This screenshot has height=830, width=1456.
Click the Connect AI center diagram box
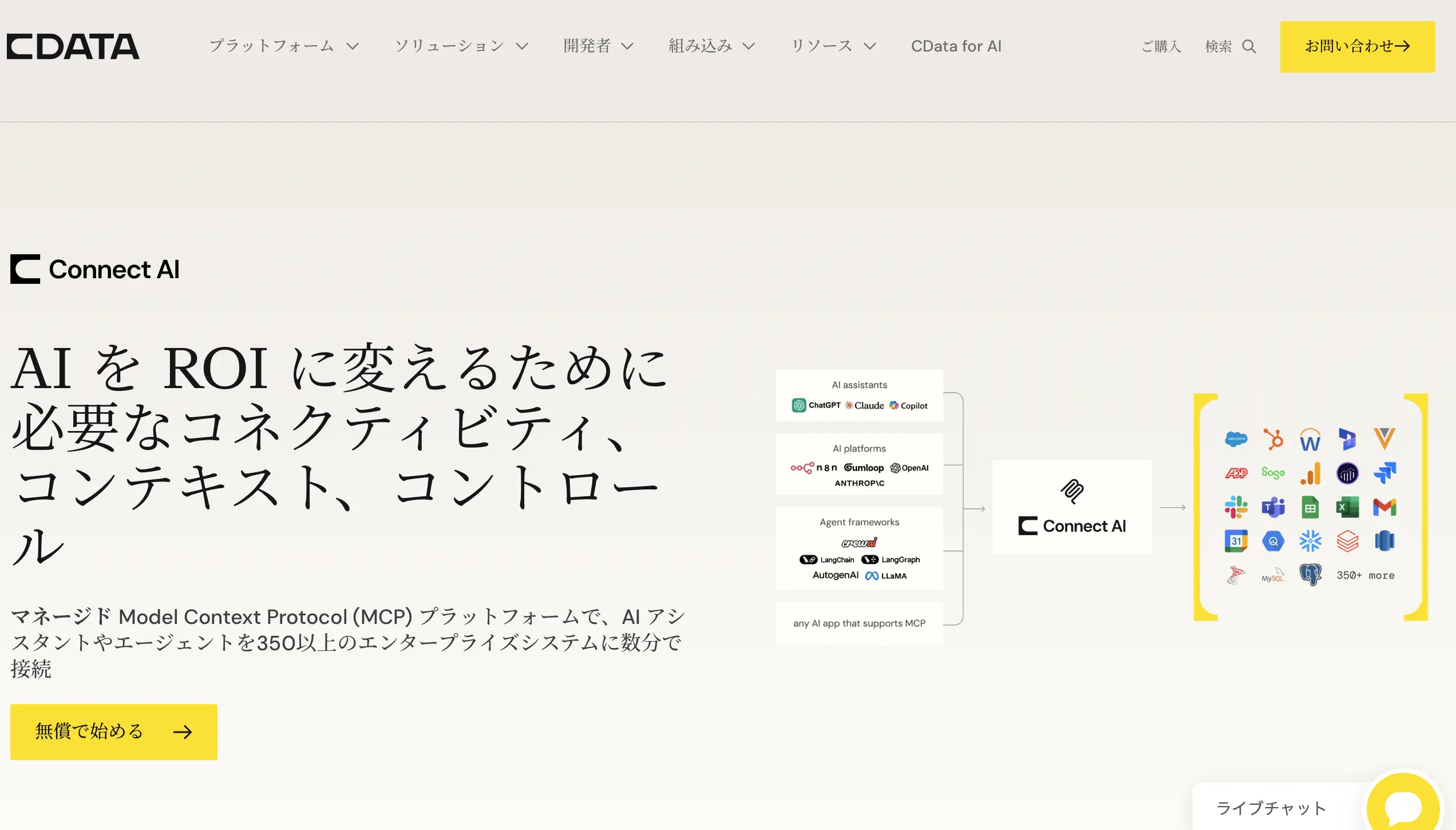[x=1072, y=507]
